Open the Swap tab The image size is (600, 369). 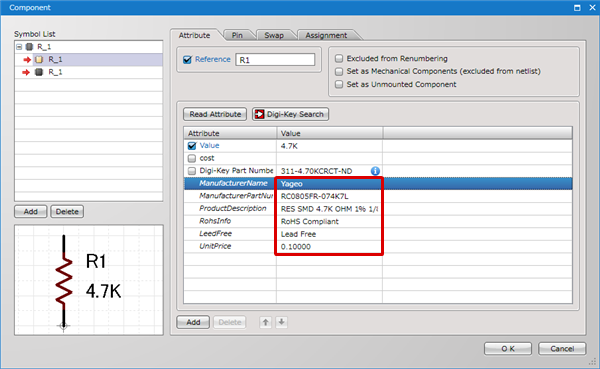pyautogui.click(x=274, y=35)
